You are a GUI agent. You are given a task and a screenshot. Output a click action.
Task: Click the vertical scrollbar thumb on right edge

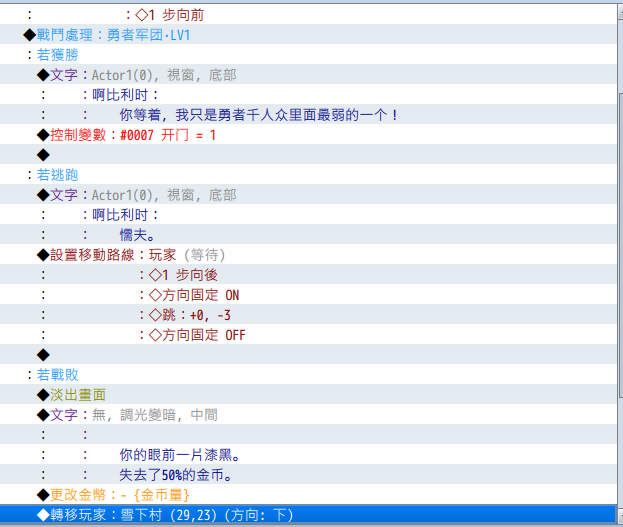[x=621, y=245]
